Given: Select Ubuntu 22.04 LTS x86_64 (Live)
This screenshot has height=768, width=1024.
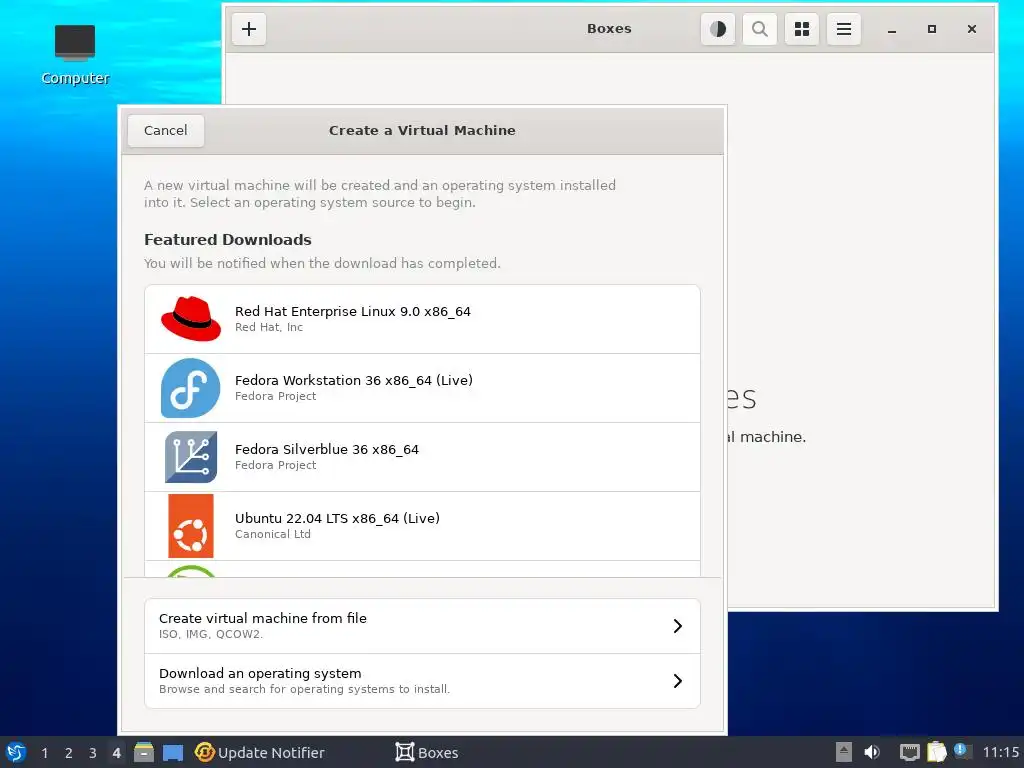Looking at the screenshot, I should (423, 526).
